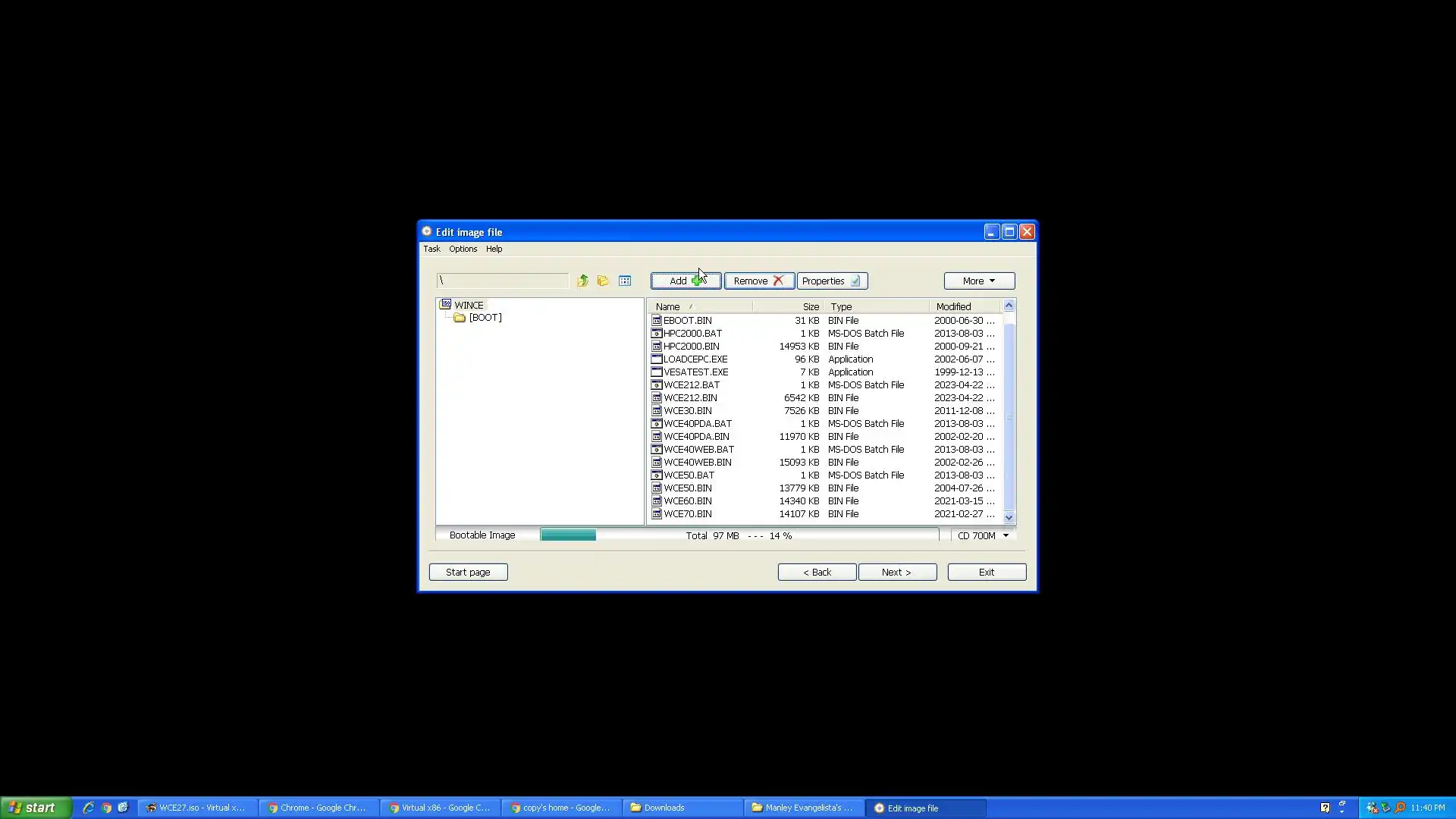The width and height of the screenshot is (1456, 819).
Task: Click the Next button
Action: coord(896,572)
